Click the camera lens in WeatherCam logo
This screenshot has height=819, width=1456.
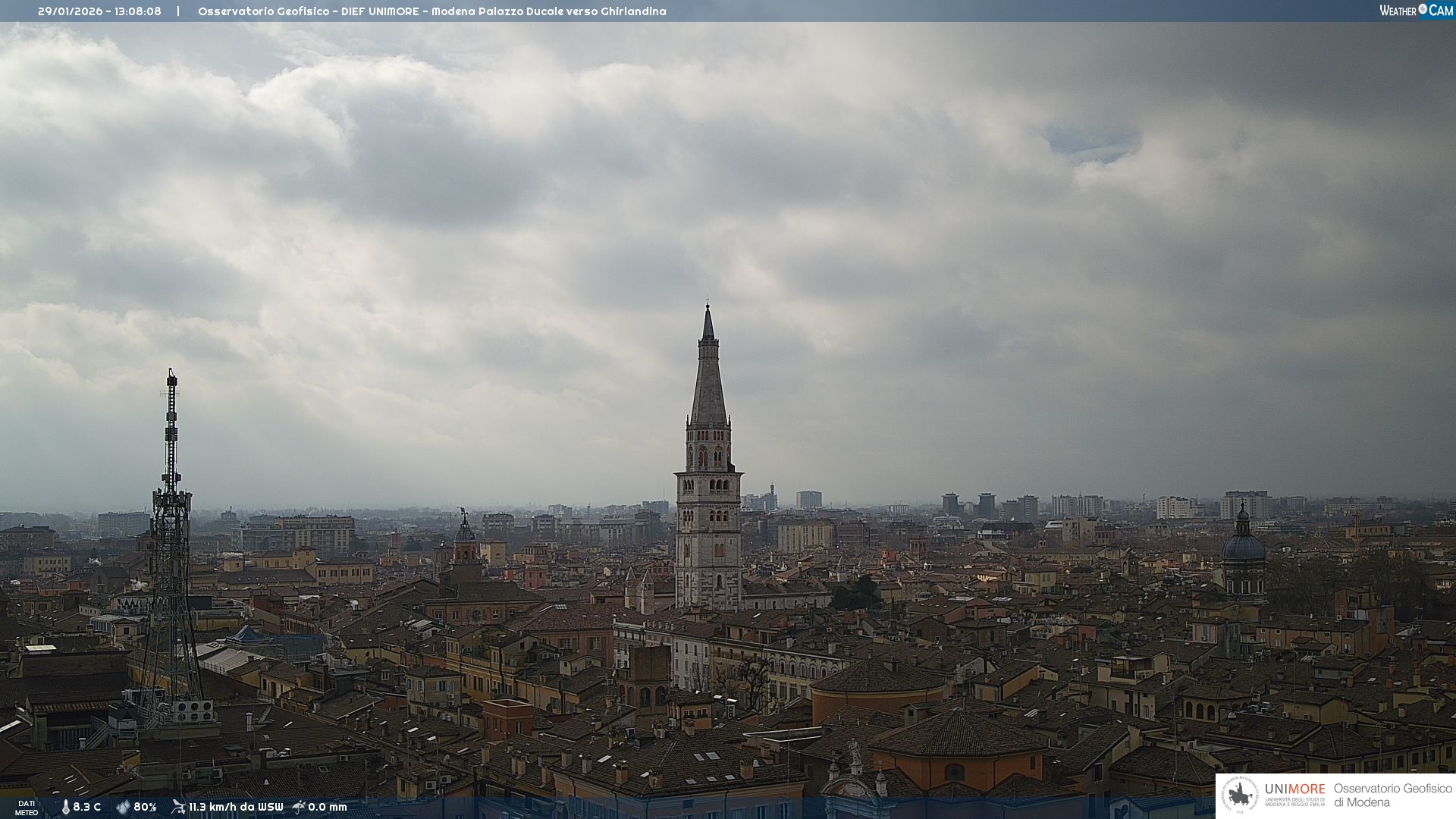1423,9
